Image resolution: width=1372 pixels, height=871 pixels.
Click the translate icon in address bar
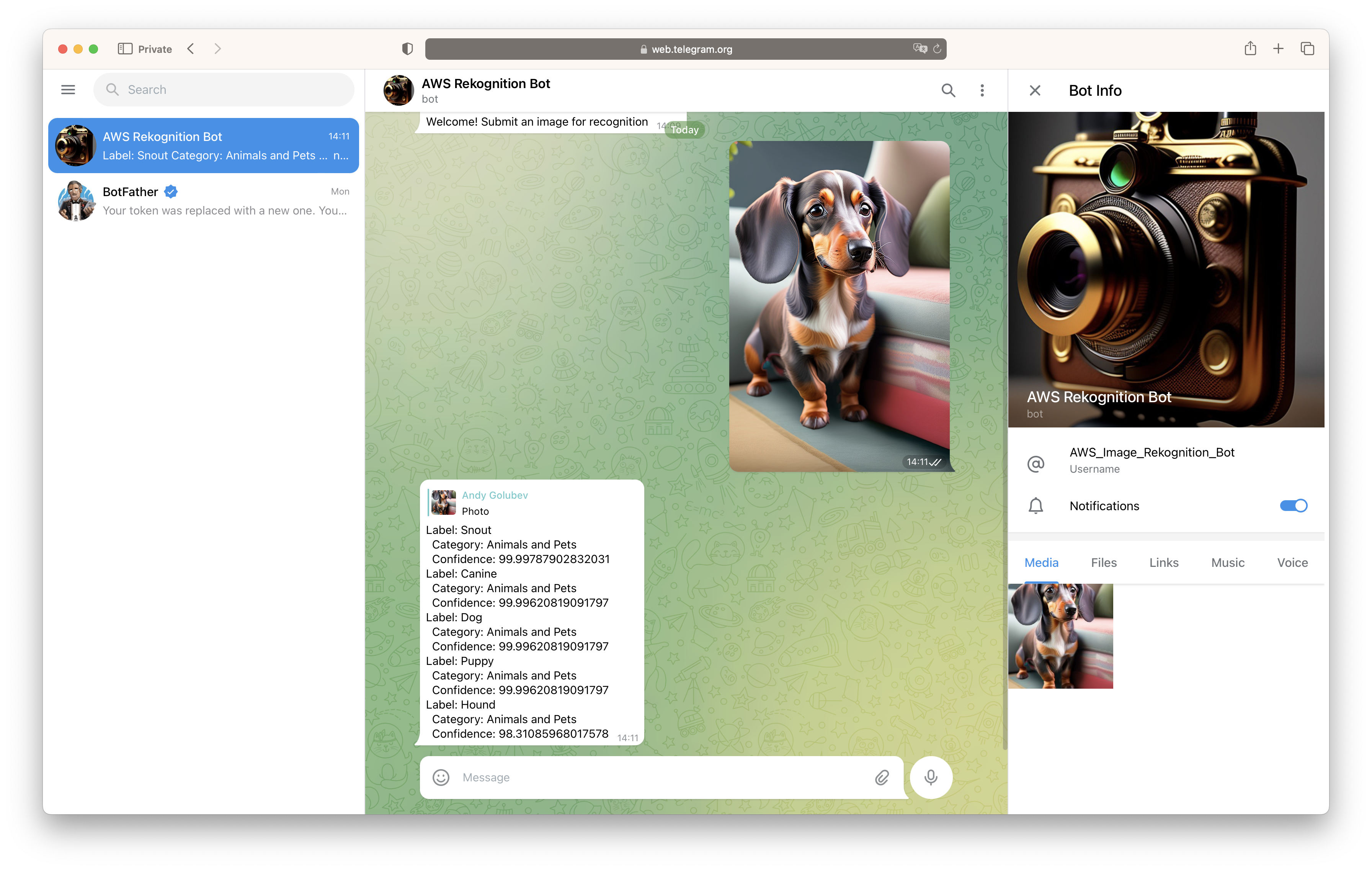920,49
